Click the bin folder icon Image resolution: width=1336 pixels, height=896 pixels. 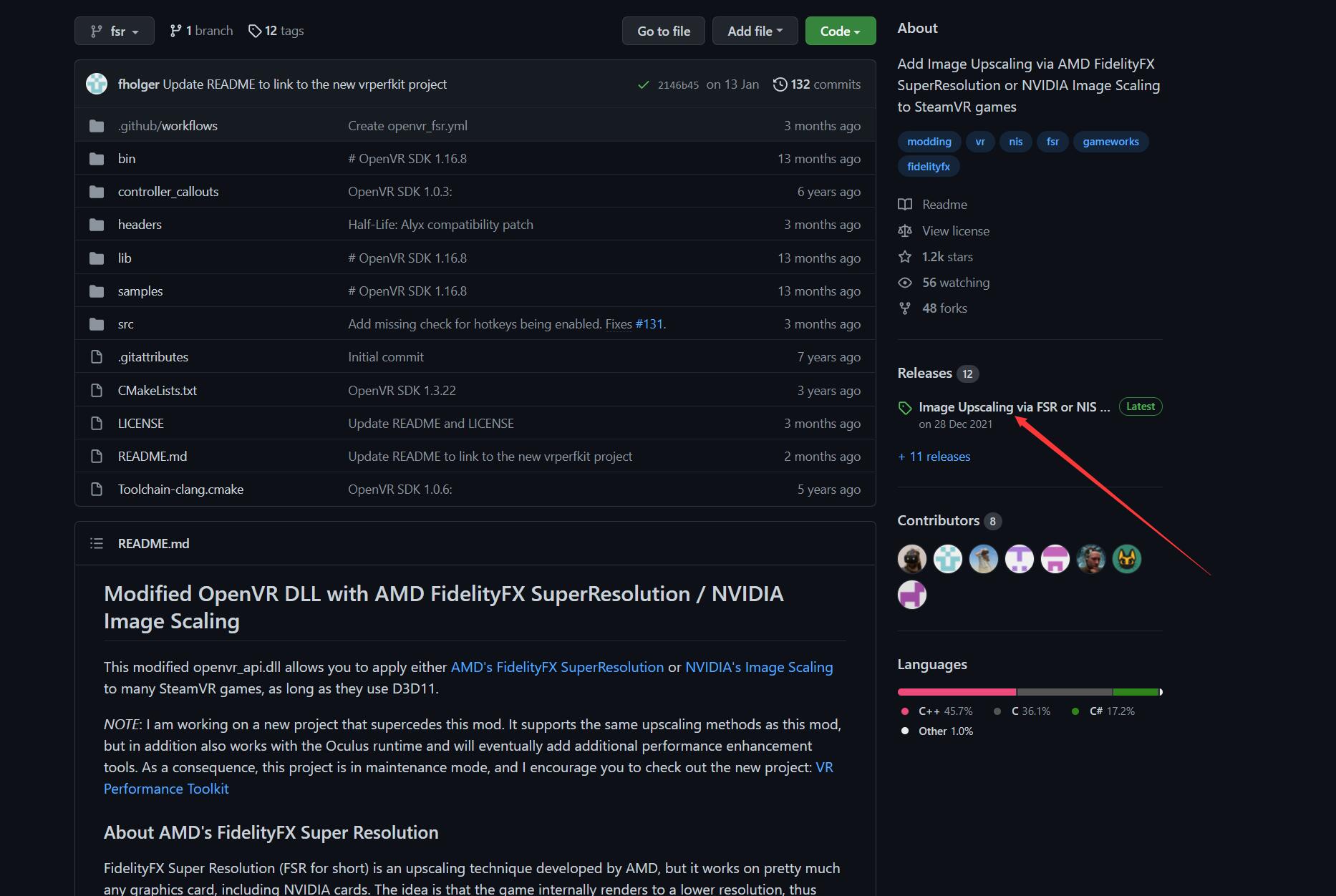click(x=97, y=159)
